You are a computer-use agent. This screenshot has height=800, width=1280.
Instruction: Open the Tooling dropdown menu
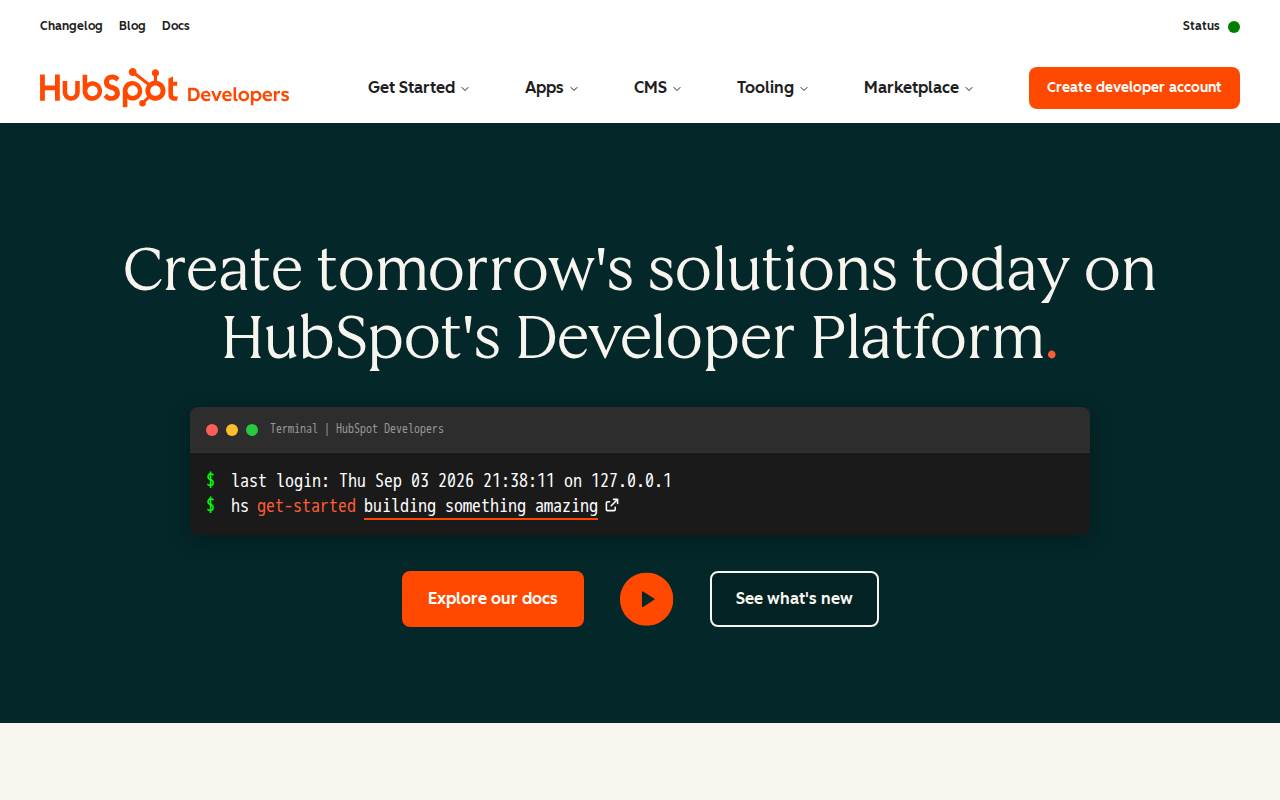point(772,88)
